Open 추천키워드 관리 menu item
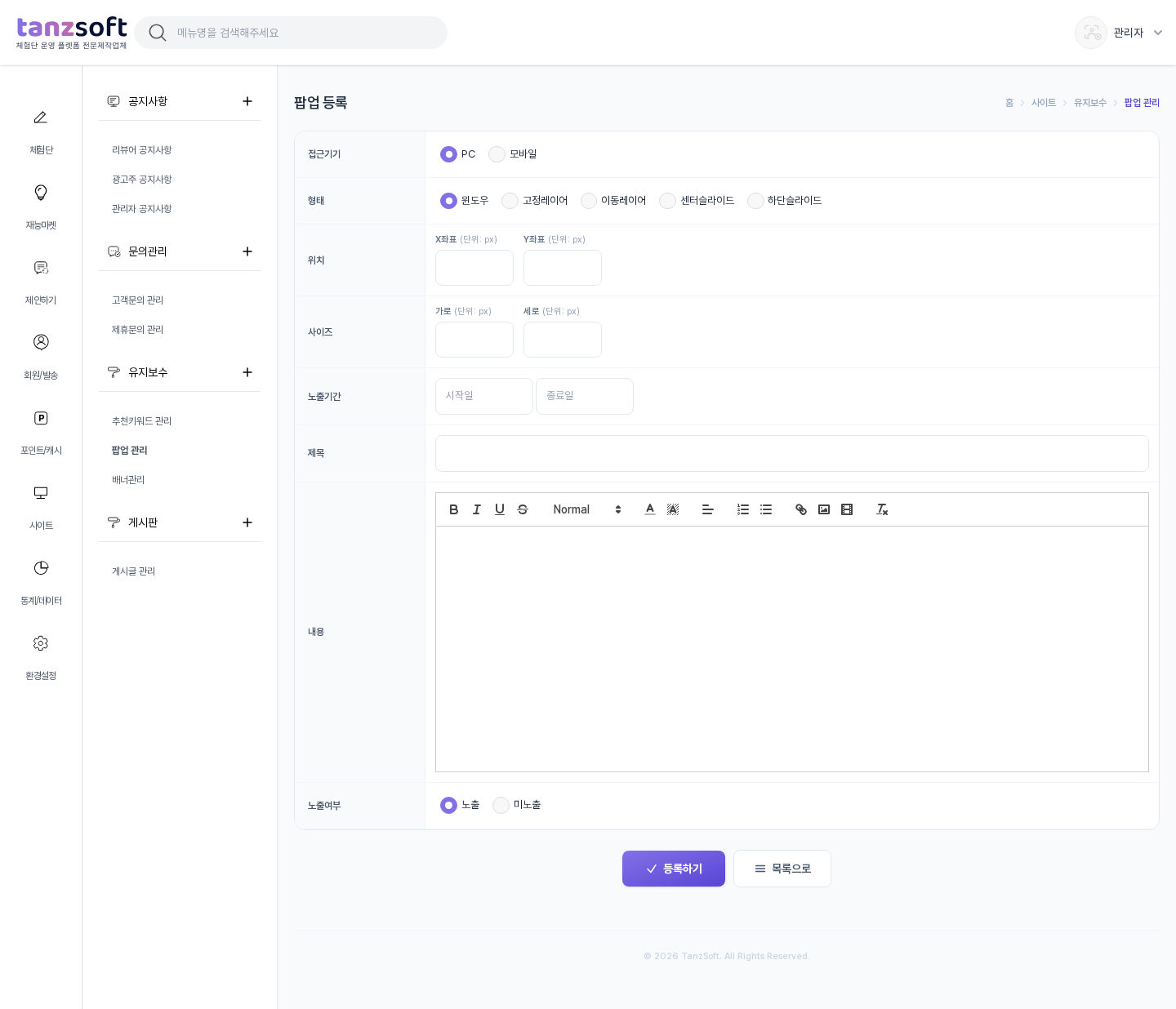Viewport: 1176px width, 1009px height. 142,421
